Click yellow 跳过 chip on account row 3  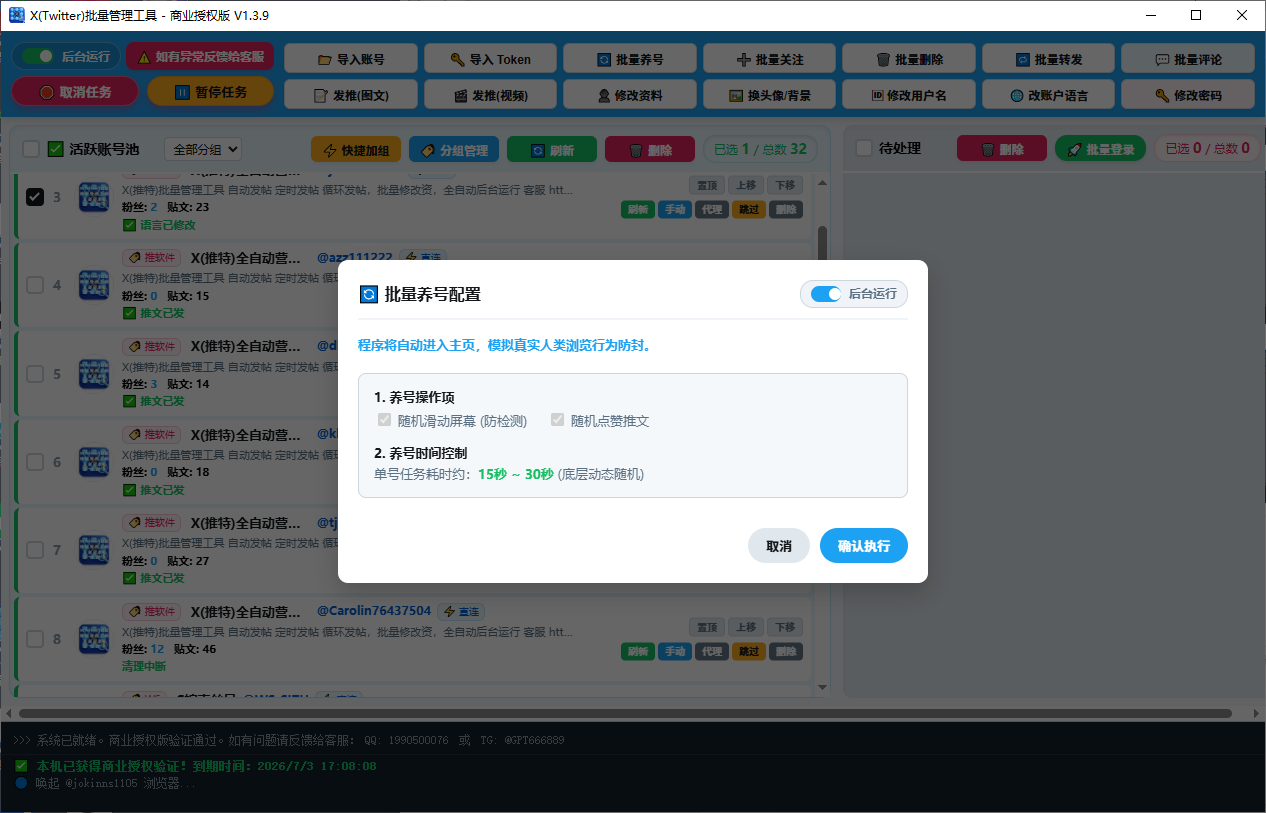749,209
